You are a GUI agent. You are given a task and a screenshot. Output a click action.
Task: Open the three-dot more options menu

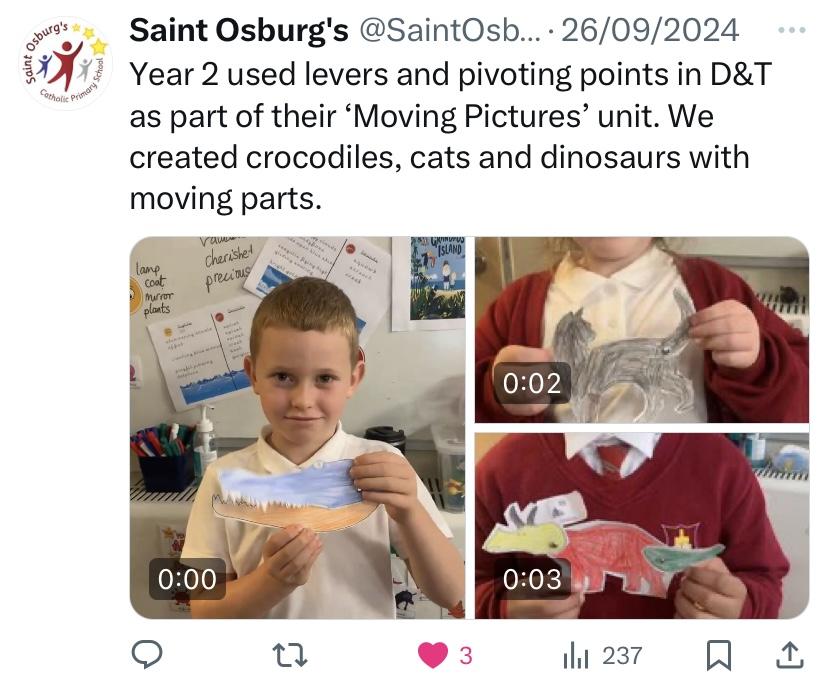792,30
